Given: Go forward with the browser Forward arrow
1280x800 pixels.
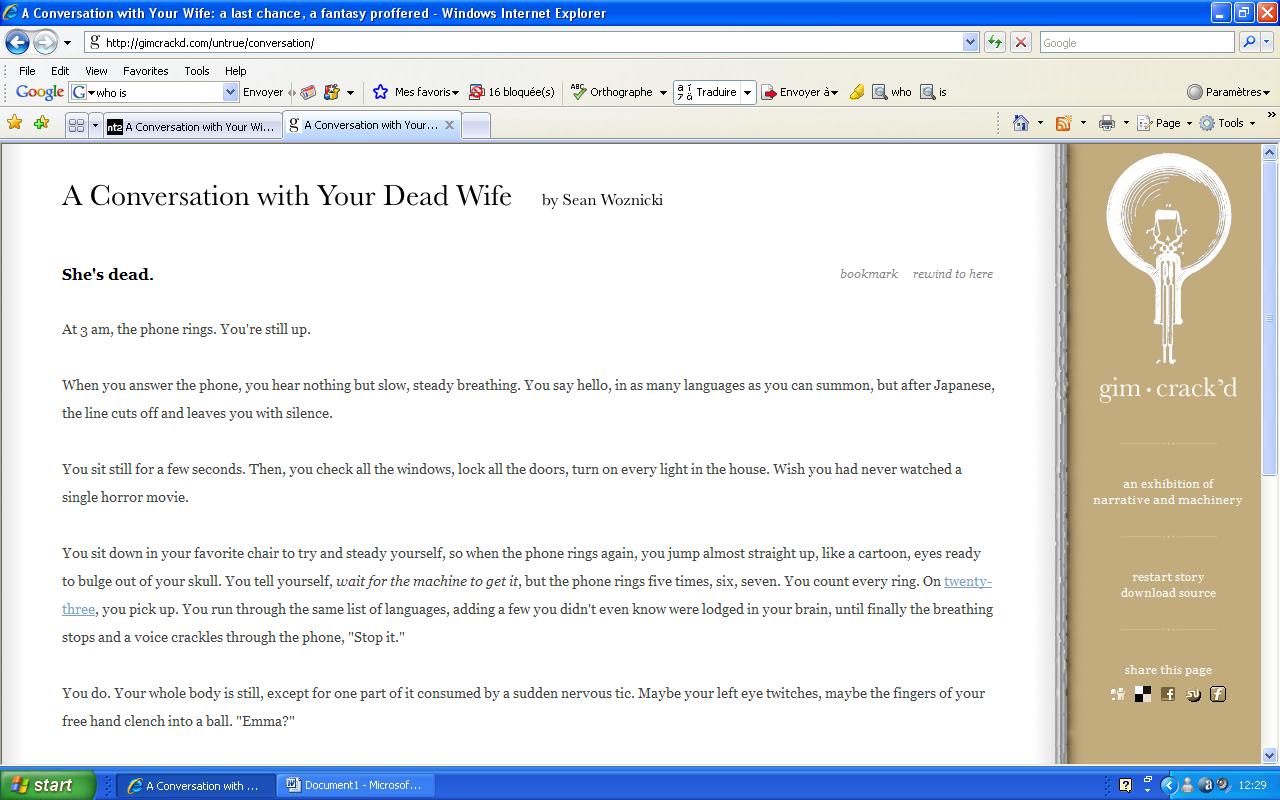Looking at the screenshot, I should click(45, 42).
